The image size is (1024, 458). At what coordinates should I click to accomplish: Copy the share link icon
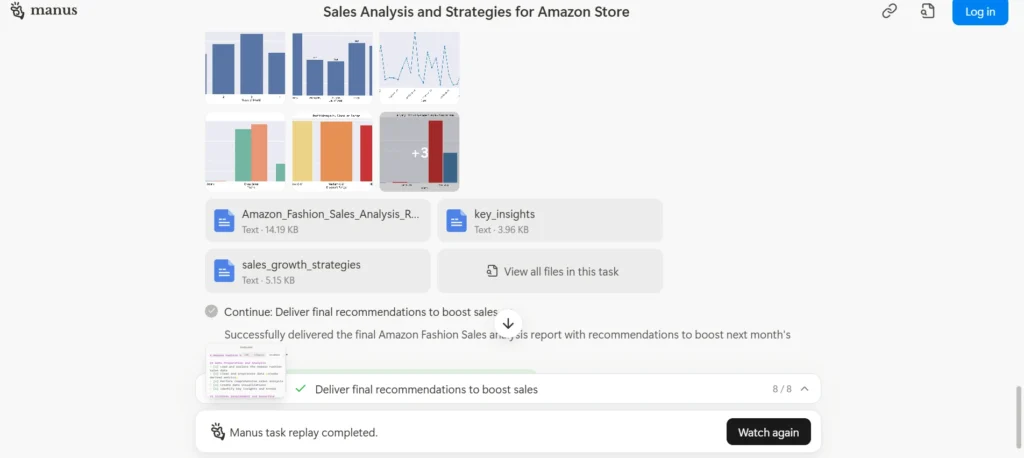click(889, 11)
